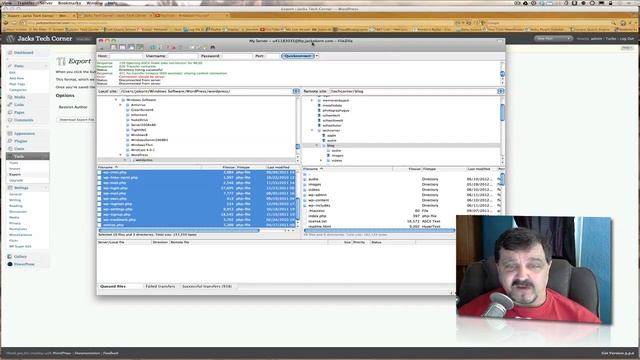The height and width of the screenshot is (360, 640).
Task: Click the Plugins icon in WordPress sidebar
Action: click(x=10, y=141)
